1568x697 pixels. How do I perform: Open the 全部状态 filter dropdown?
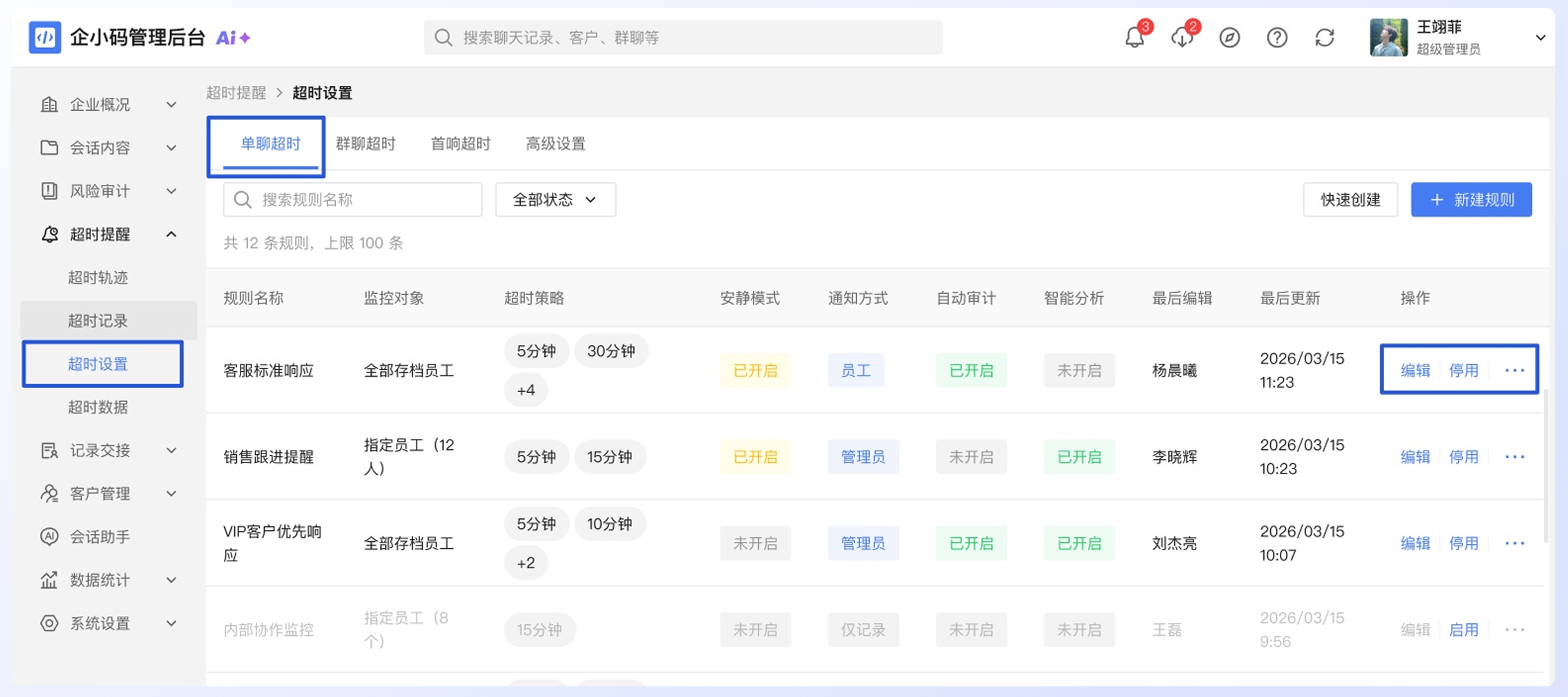[555, 199]
